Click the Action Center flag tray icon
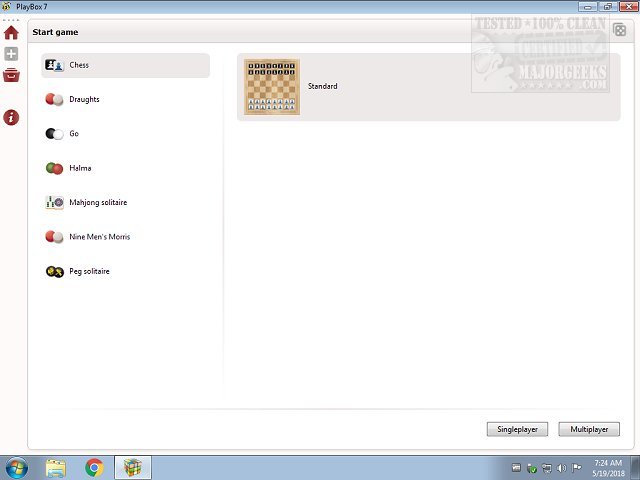Screen dimensions: 640x480 pyautogui.click(x=576, y=467)
